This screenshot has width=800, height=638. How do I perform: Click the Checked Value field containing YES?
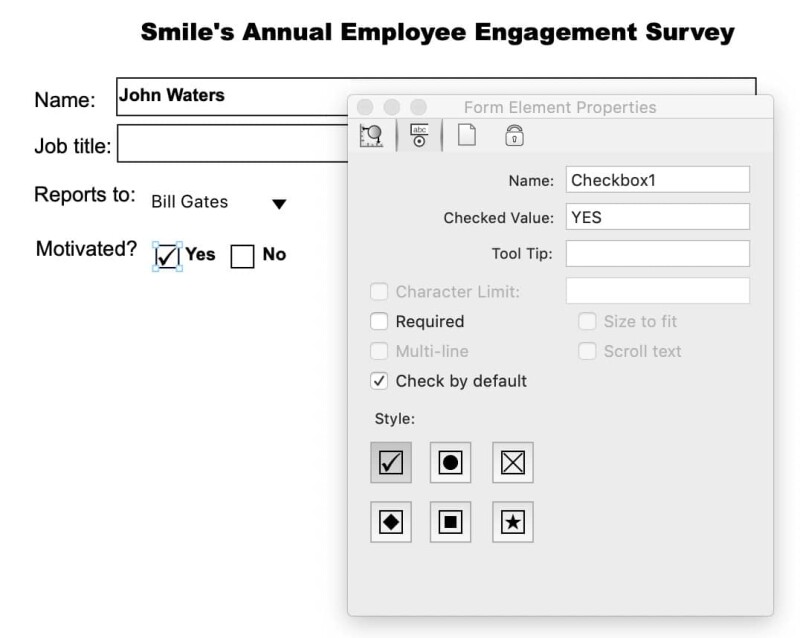[x=658, y=217]
